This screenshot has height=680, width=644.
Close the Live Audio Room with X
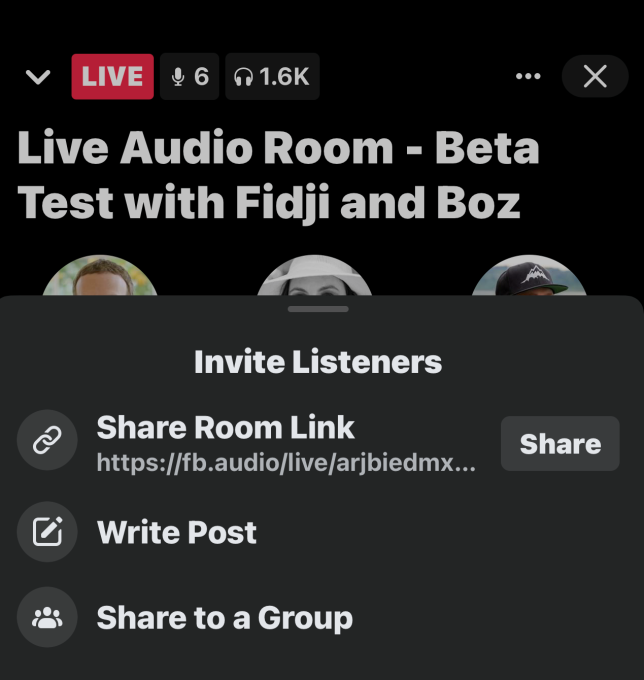[595, 77]
